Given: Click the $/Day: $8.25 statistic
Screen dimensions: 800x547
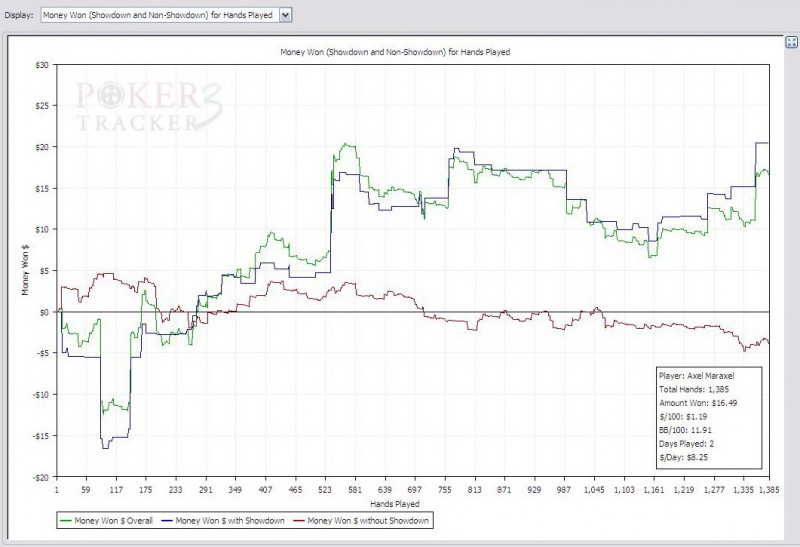Looking at the screenshot, I should (x=683, y=457).
